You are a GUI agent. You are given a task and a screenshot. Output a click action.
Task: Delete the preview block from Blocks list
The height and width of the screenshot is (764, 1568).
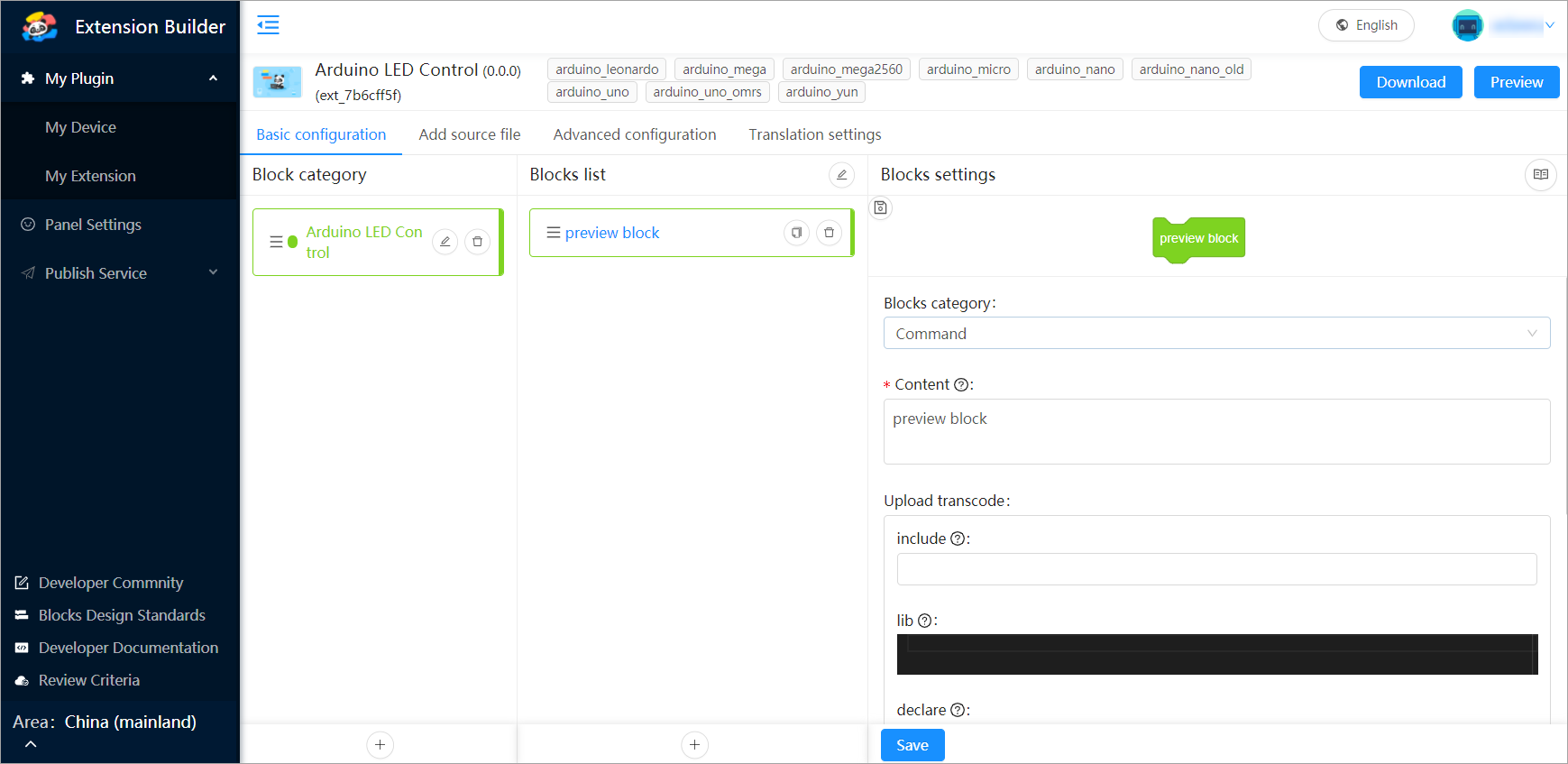coord(829,233)
